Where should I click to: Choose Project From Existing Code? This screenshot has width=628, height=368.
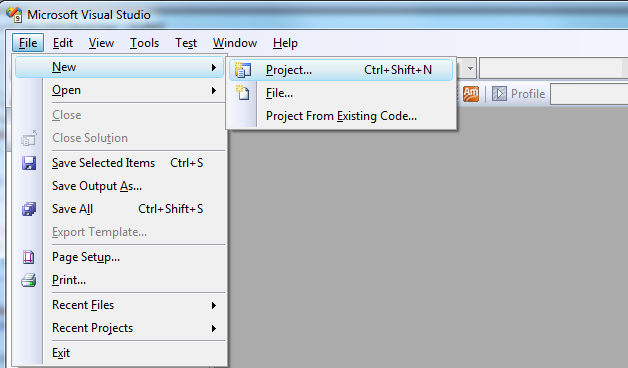coord(341,116)
